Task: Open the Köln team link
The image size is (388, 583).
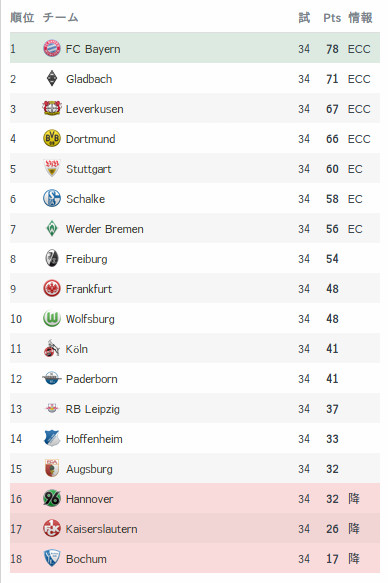Action: [77, 349]
